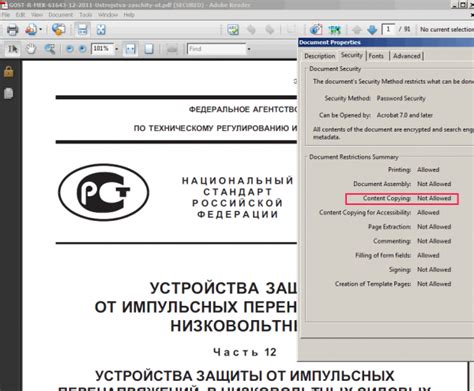Click the 'No current selection' toolbar text
The width and height of the screenshot is (474, 391).
point(447,30)
